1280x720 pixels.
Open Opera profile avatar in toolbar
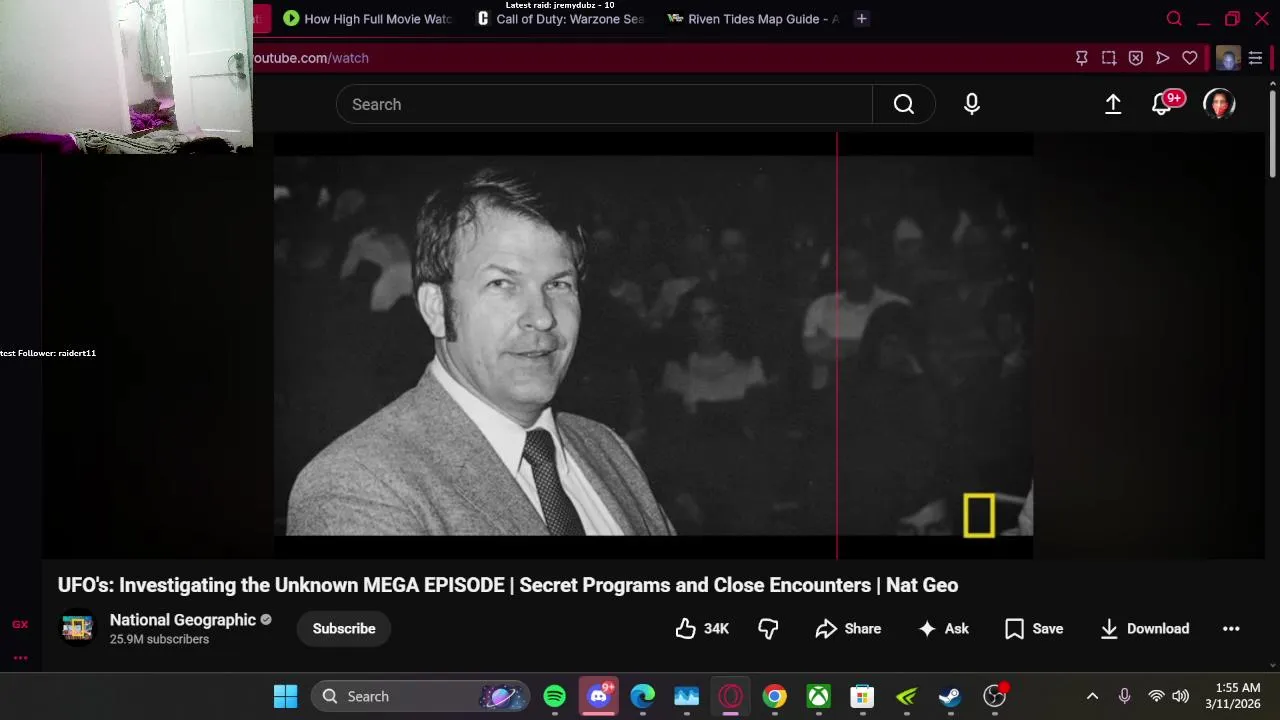(x=1228, y=58)
